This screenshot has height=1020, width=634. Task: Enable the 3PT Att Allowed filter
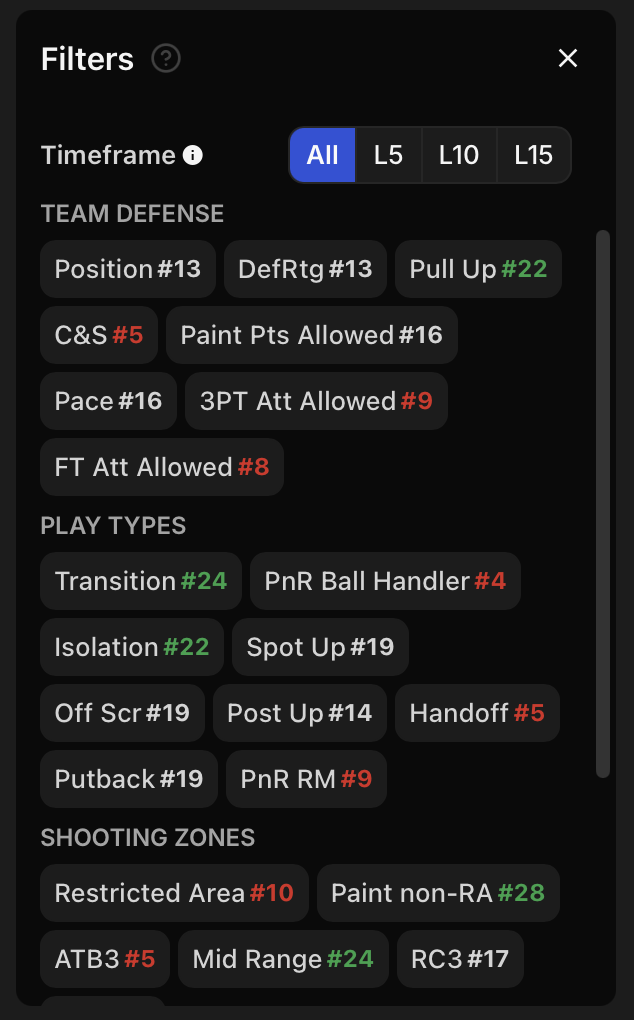click(x=316, y=401)
